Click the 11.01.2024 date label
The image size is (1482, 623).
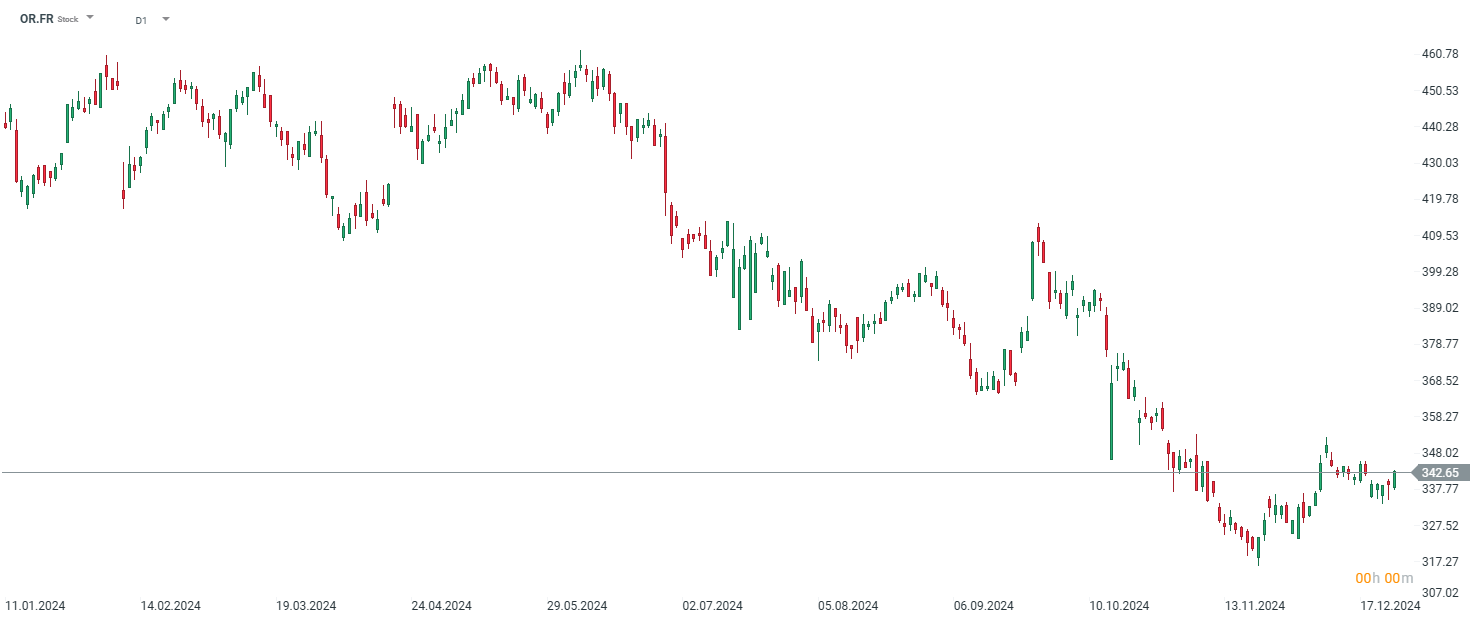click(x=35, y=606)
